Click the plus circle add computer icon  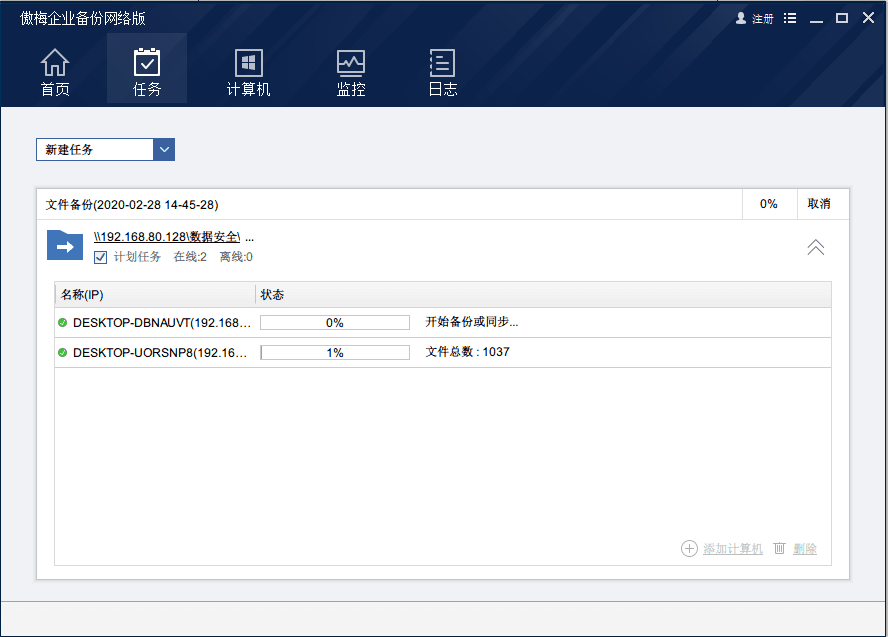(x=689, y=549)
